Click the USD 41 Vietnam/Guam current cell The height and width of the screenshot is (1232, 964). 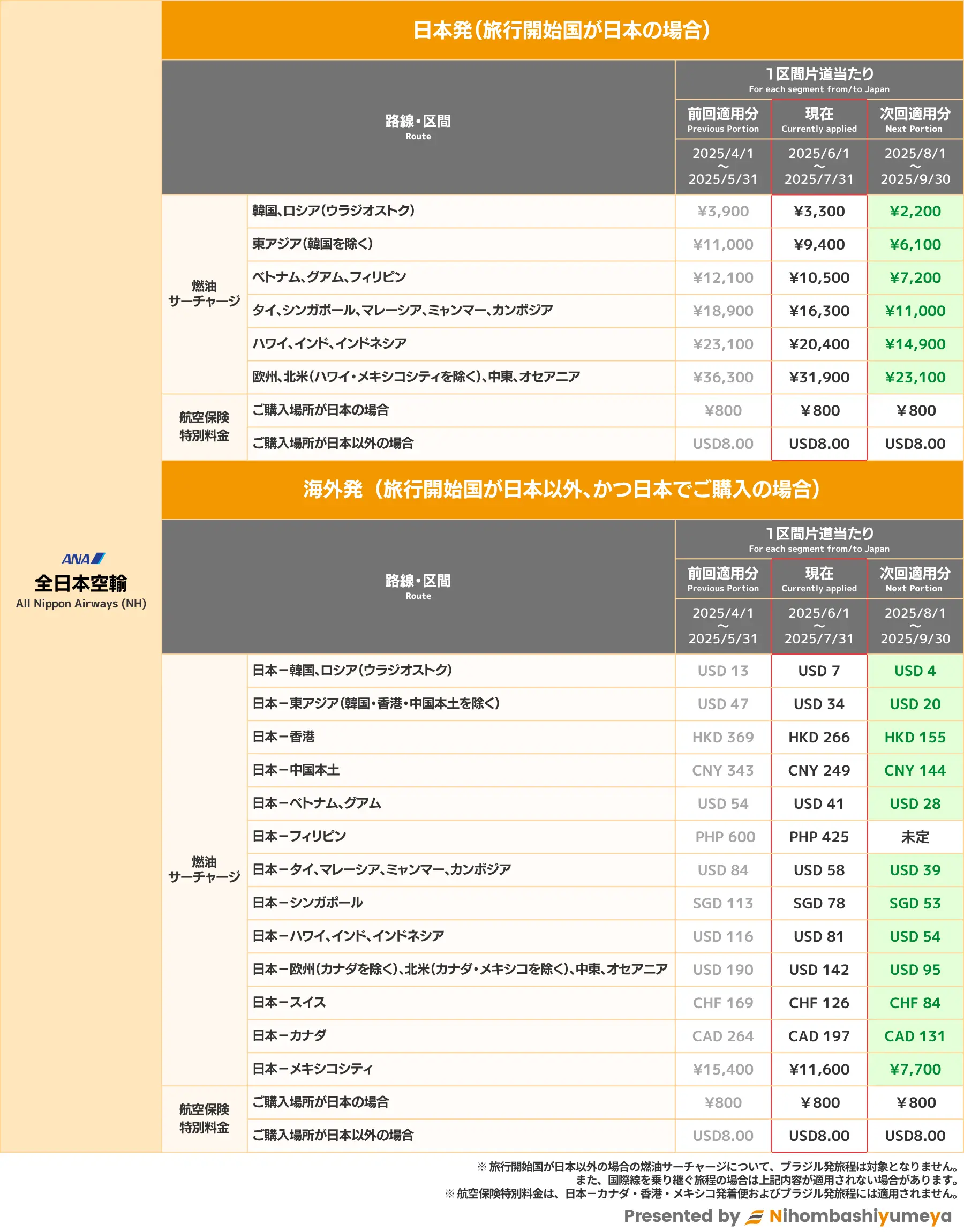tap(819, 804)
